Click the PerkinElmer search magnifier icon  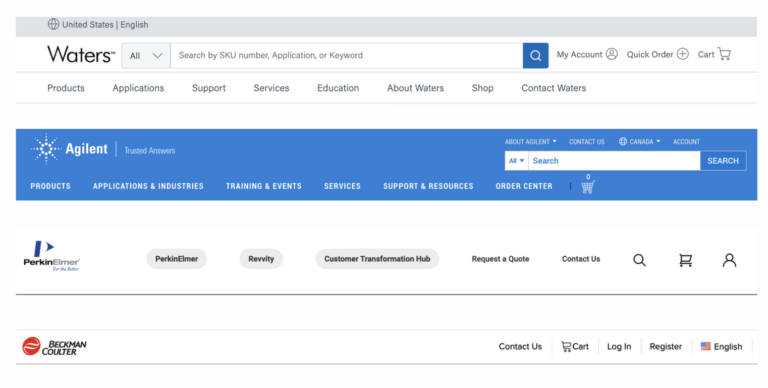click(639, 260)
